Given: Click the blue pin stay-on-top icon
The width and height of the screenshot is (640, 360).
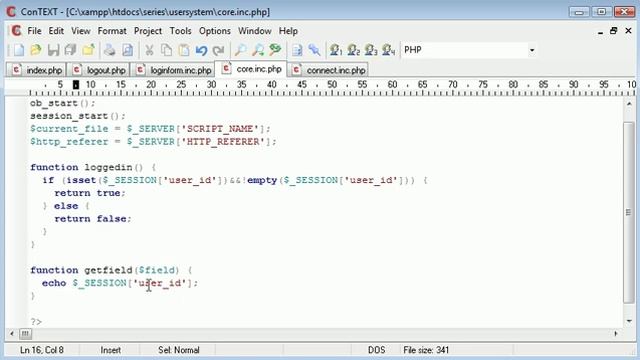Looking at the screenshot, I should coord(314,50).
